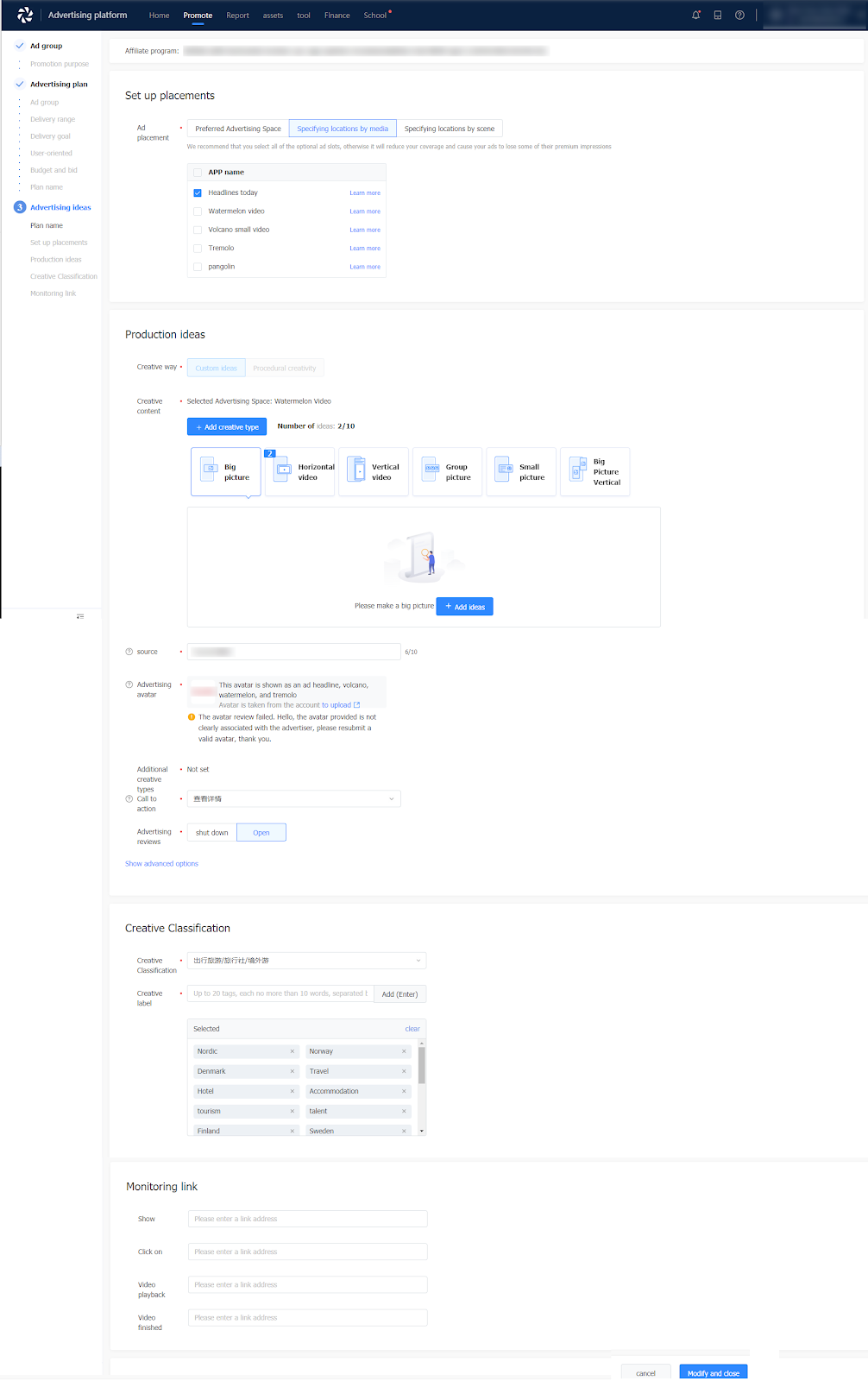
Task: Click help icon next to Call to action
Action: (129, 798)
